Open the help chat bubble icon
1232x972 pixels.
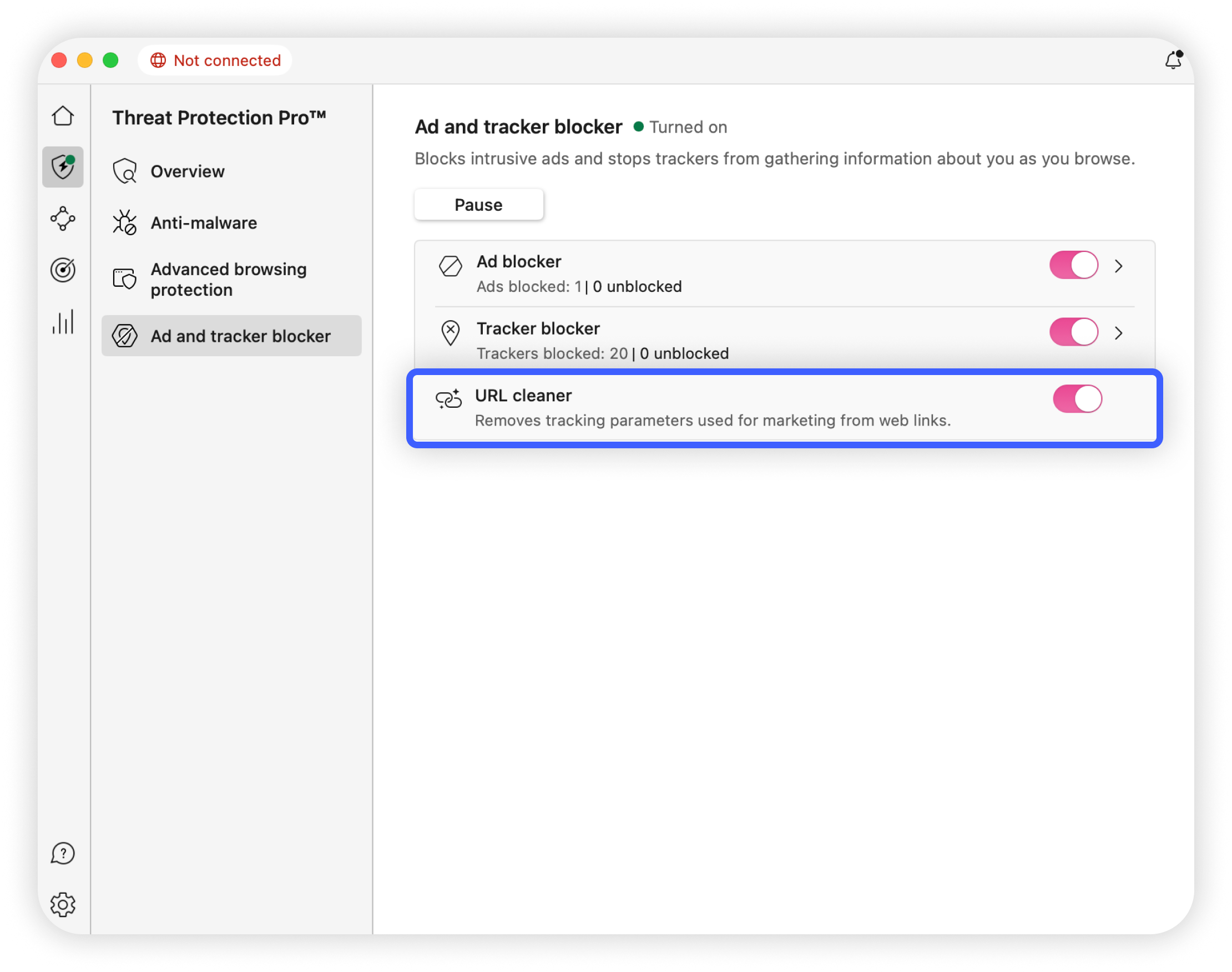point(63,853)
